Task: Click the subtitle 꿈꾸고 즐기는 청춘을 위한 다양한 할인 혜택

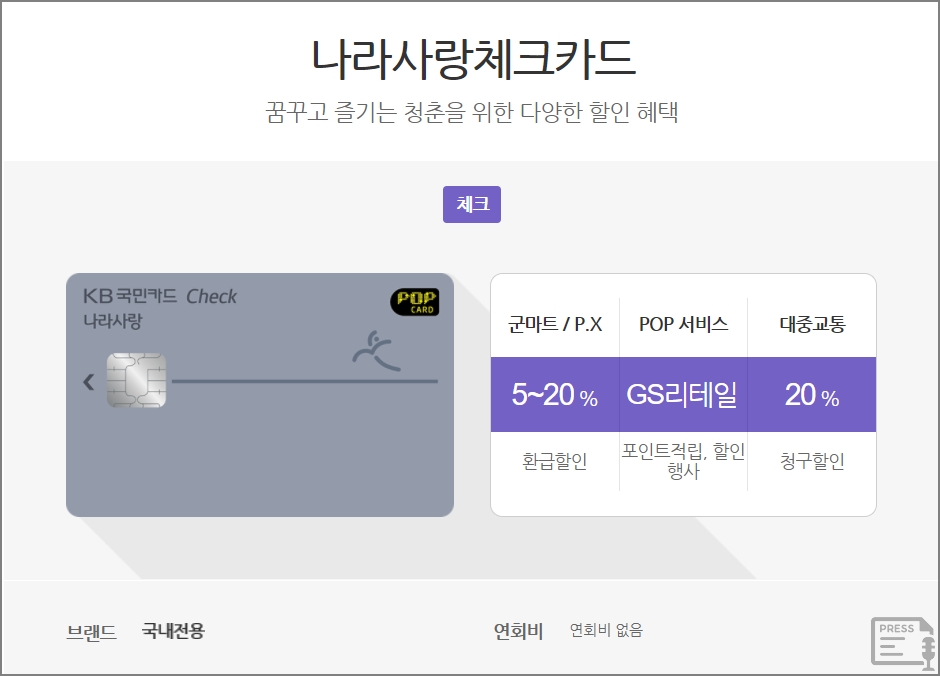Action: click(x=472, y=112)
